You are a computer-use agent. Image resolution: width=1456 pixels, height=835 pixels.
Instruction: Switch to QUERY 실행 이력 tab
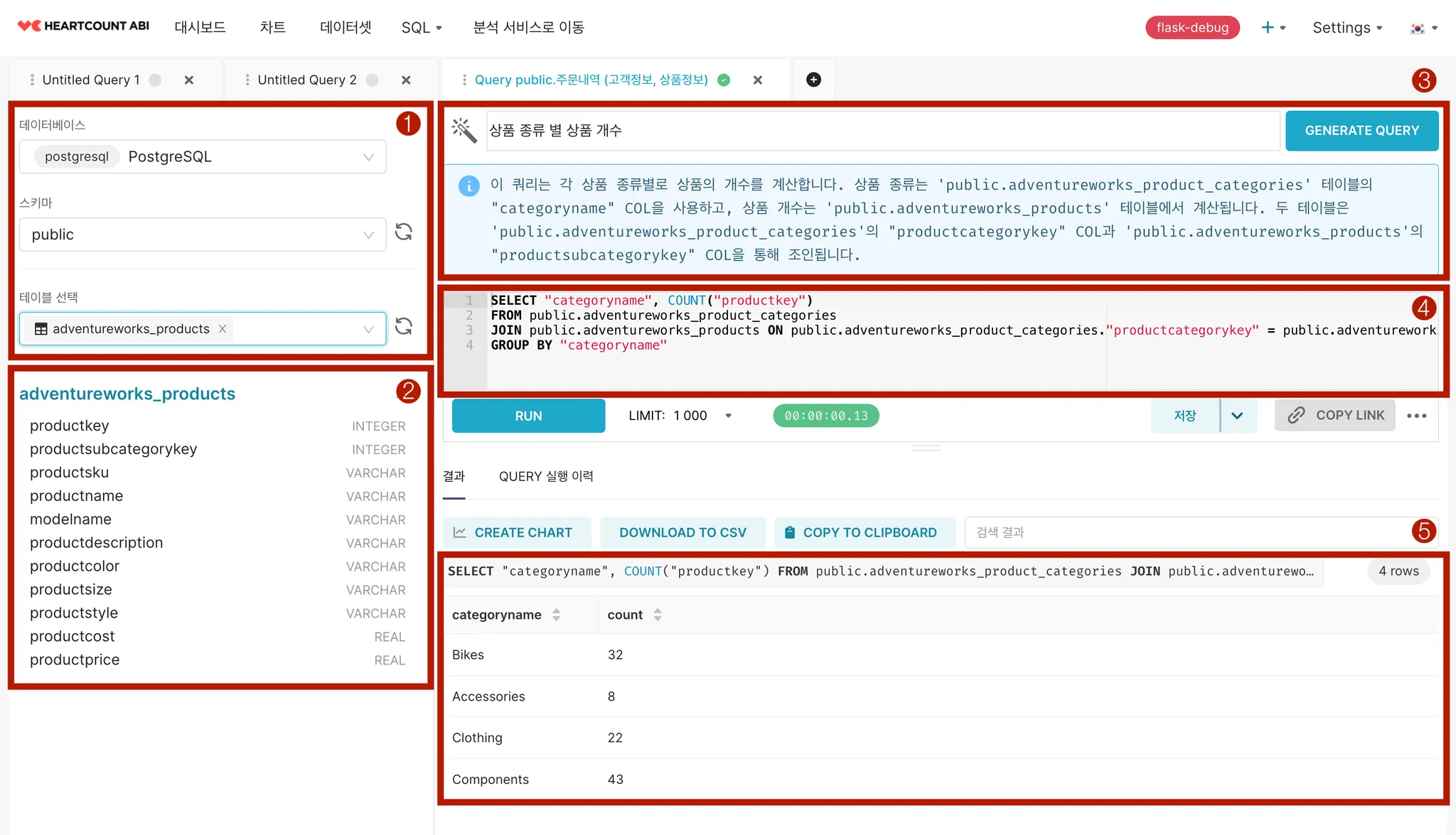(x=545, y=476)
